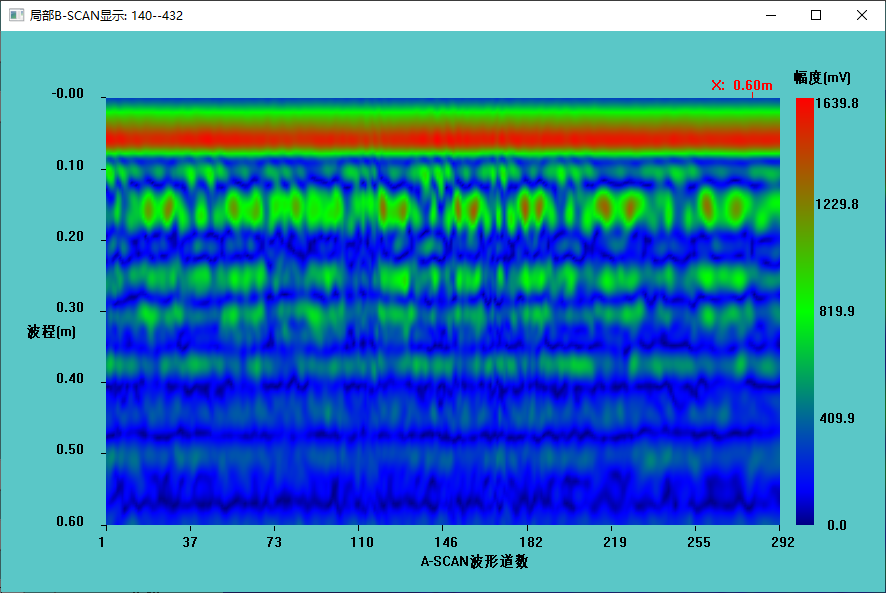886x593 pixels.
Task: Click the 波程(m) vertical axis label
Action: tap(51, 331)
